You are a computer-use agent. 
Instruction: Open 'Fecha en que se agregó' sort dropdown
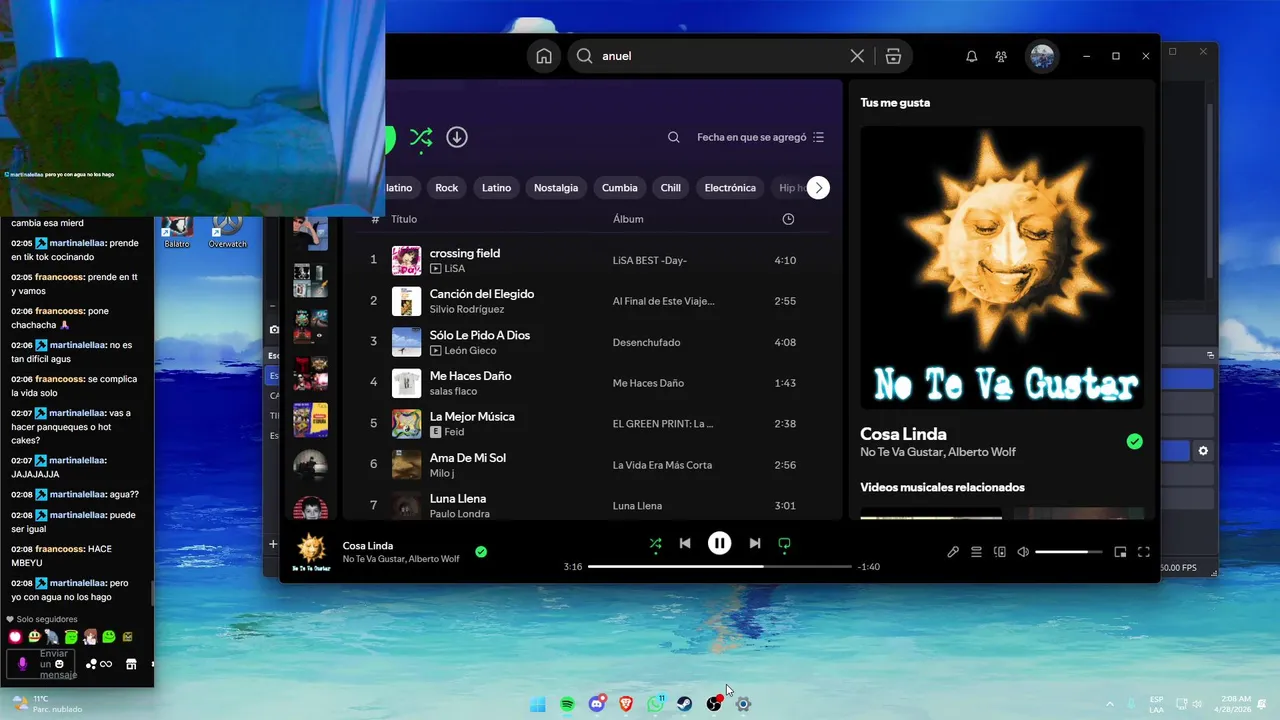(761, 137)
